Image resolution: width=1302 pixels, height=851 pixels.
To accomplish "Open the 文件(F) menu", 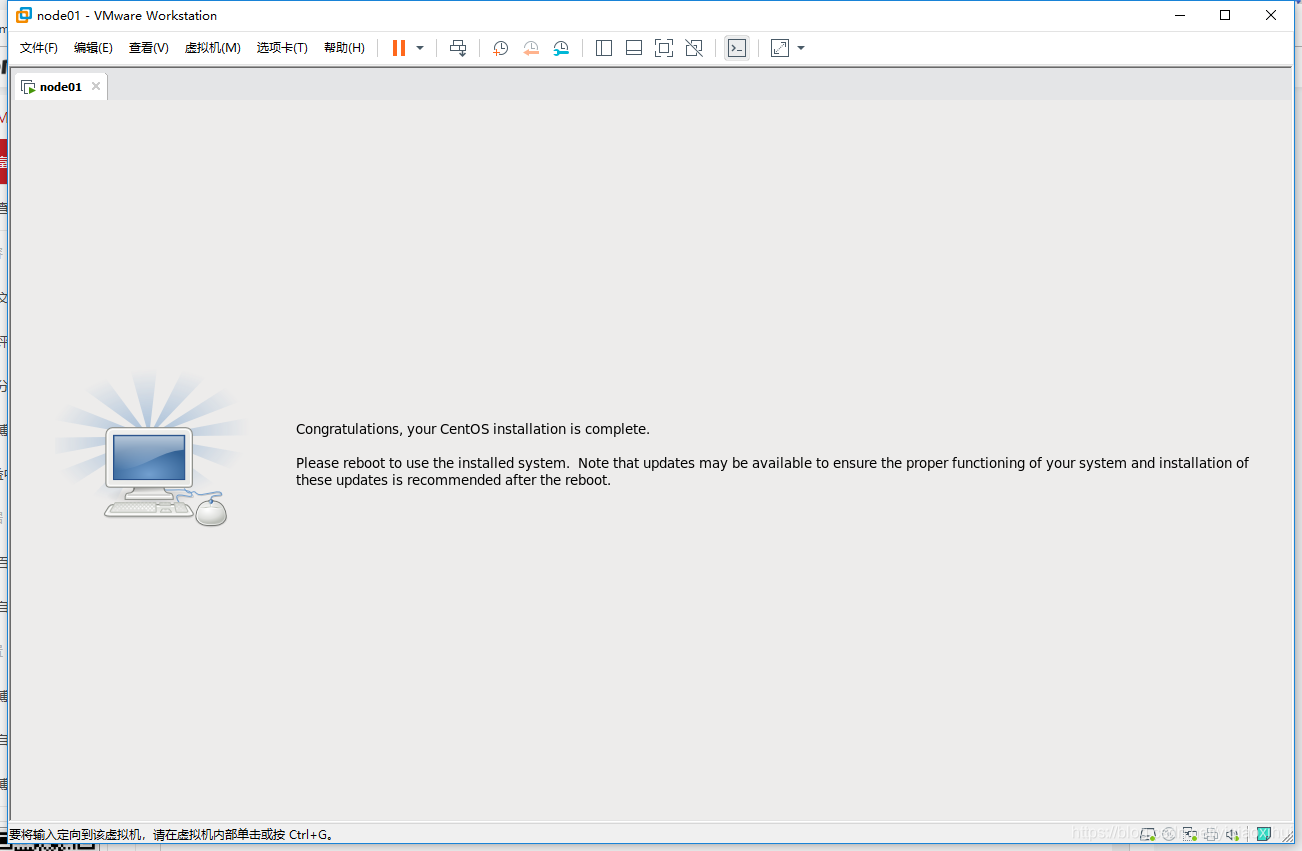I will pyautogui.click(x=39, y=48).
